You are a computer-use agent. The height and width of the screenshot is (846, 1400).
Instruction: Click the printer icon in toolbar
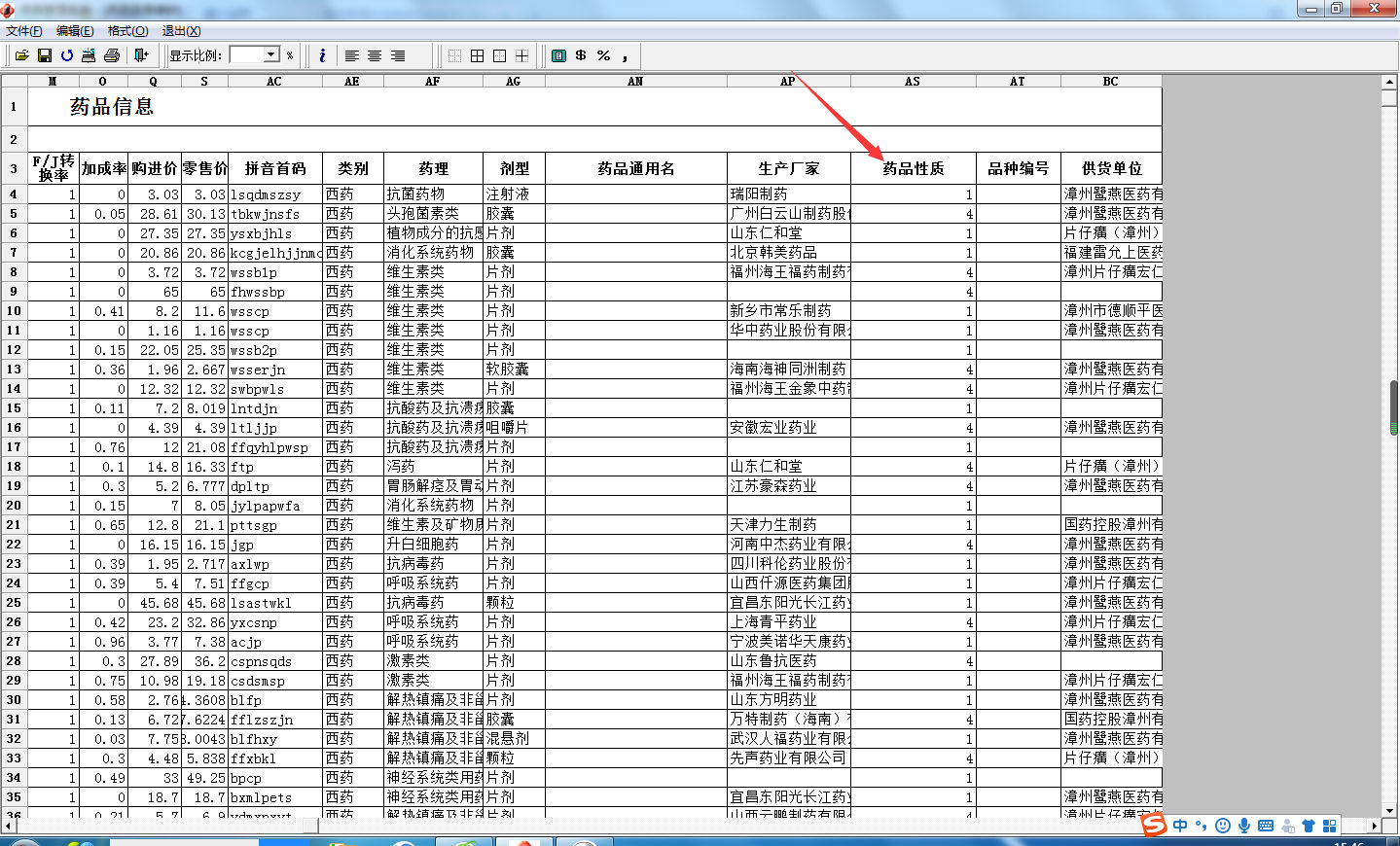[x=112, y=55]
